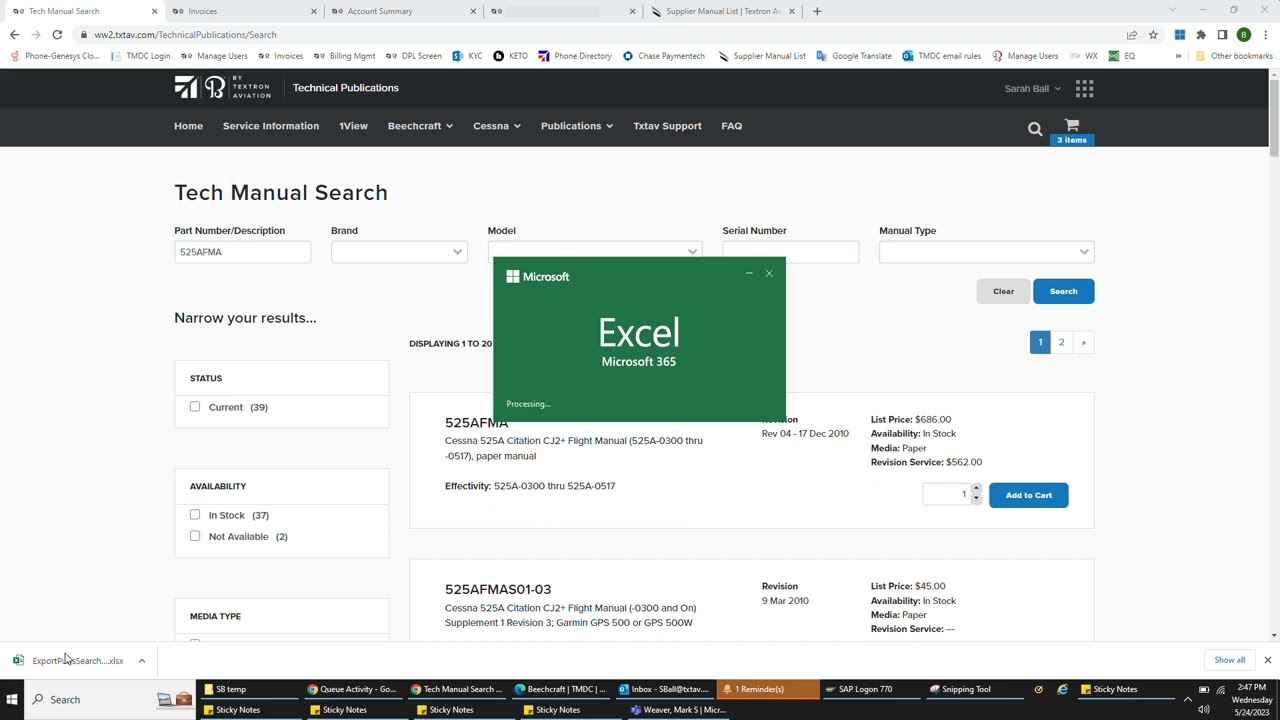
Task: Add 525AFMA to cart
Action: point(1028,495)
